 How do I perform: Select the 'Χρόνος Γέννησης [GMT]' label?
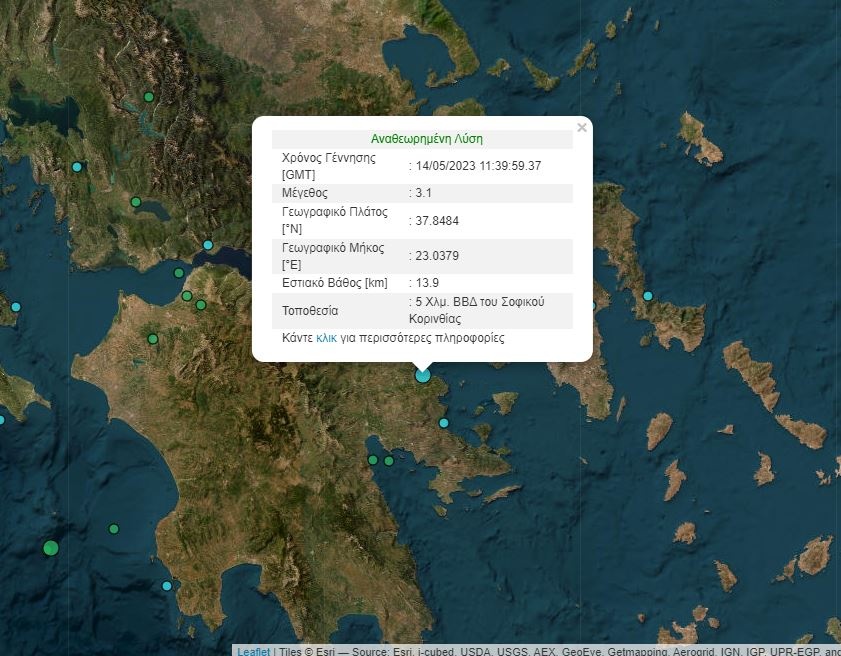tap(329, 166)
